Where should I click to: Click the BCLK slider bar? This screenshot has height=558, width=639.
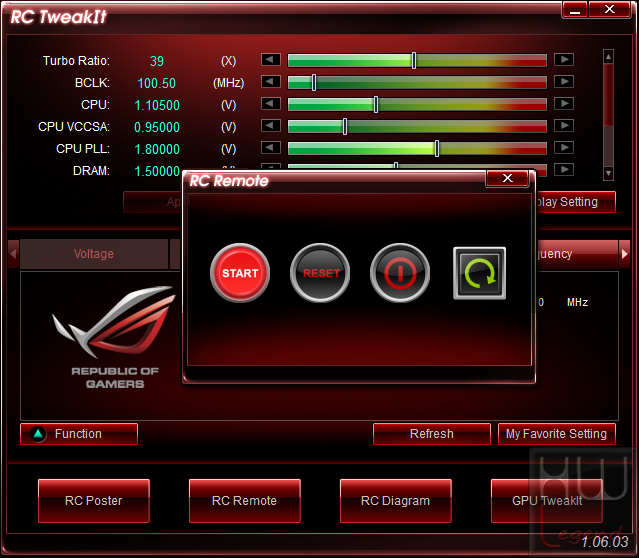coord(417,82)
